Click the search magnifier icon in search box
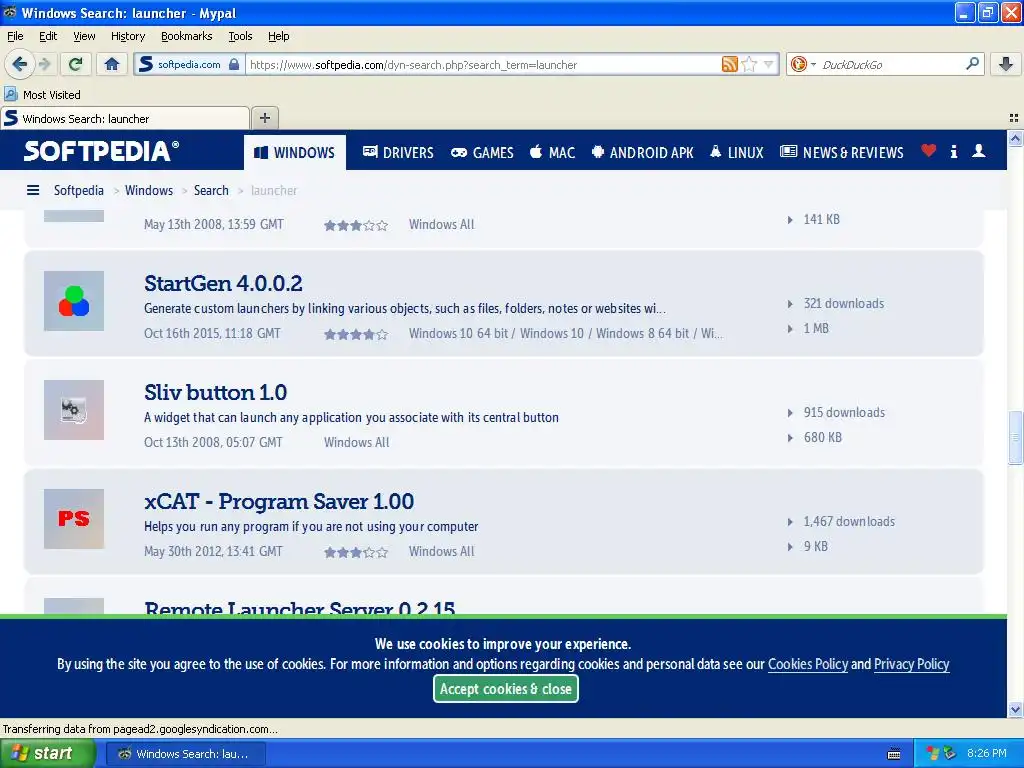The width and height of the screenshot is (1024, 768). 972,64
